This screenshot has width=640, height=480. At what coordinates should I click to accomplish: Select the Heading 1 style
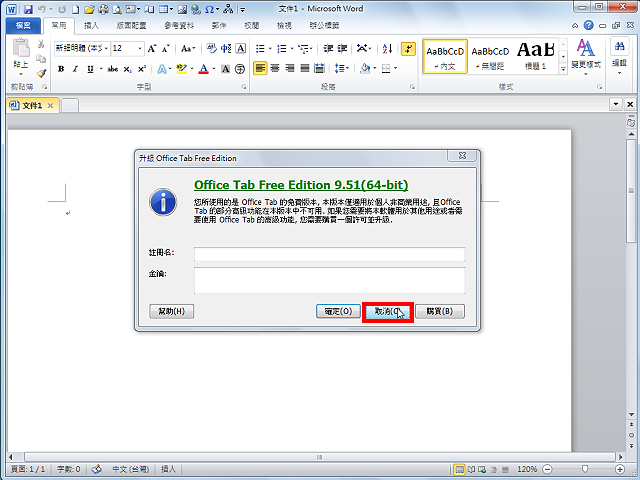point(536,56)
